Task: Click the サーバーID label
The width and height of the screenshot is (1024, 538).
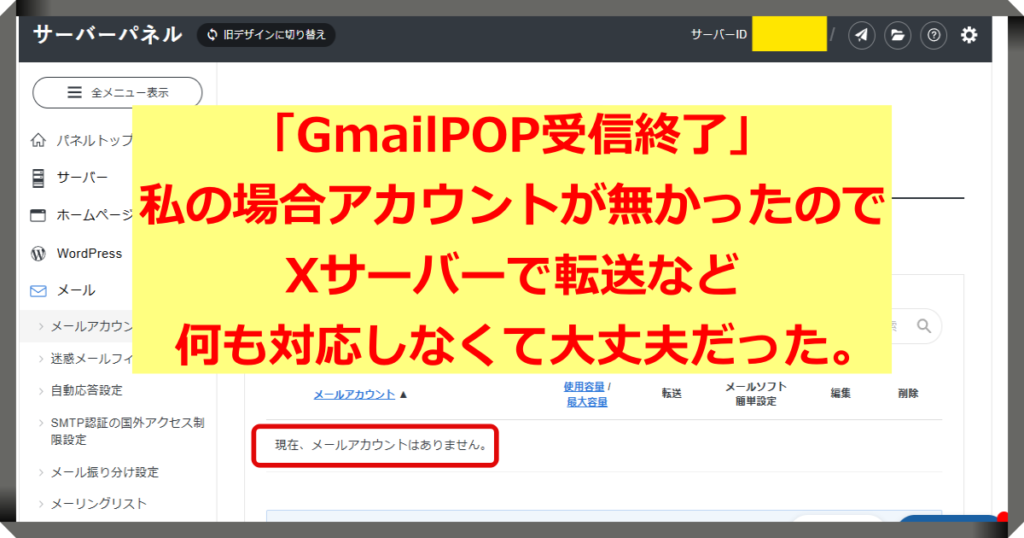Action: 718,35
